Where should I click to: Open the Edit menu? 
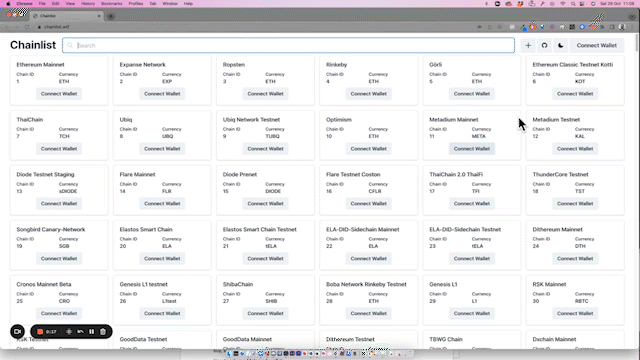(56, 4)
